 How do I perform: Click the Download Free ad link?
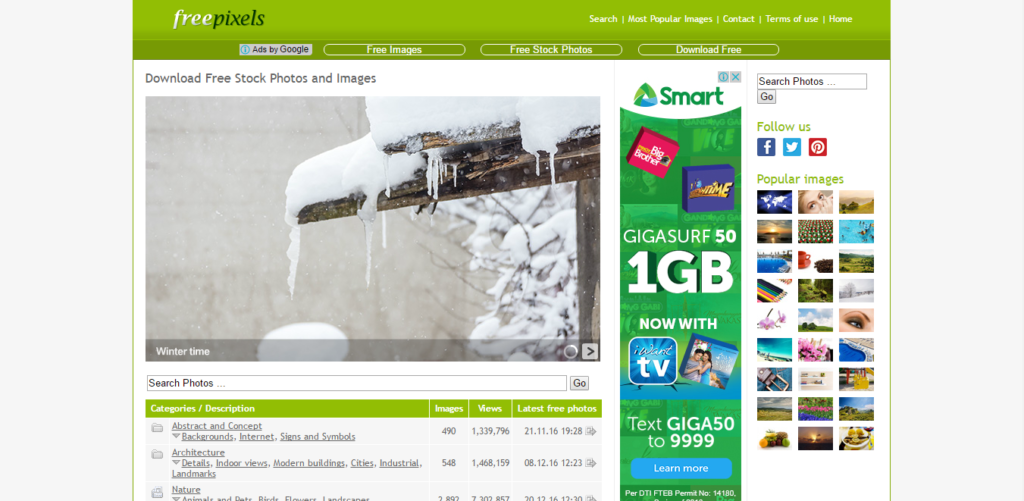[x=709, y=50]
